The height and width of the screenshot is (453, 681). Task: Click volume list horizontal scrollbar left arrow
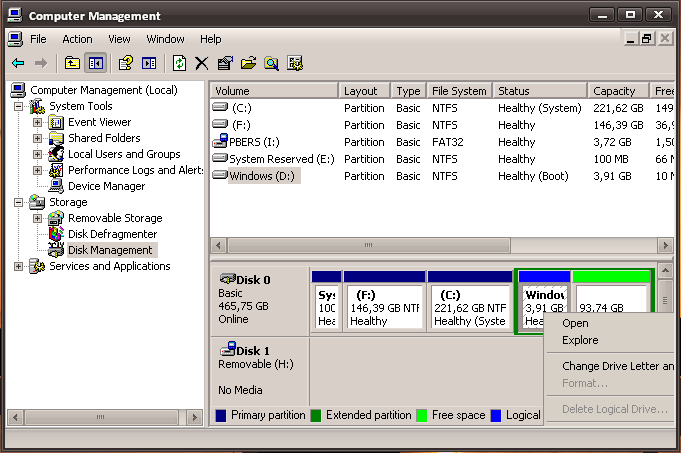tap(218, 245)
